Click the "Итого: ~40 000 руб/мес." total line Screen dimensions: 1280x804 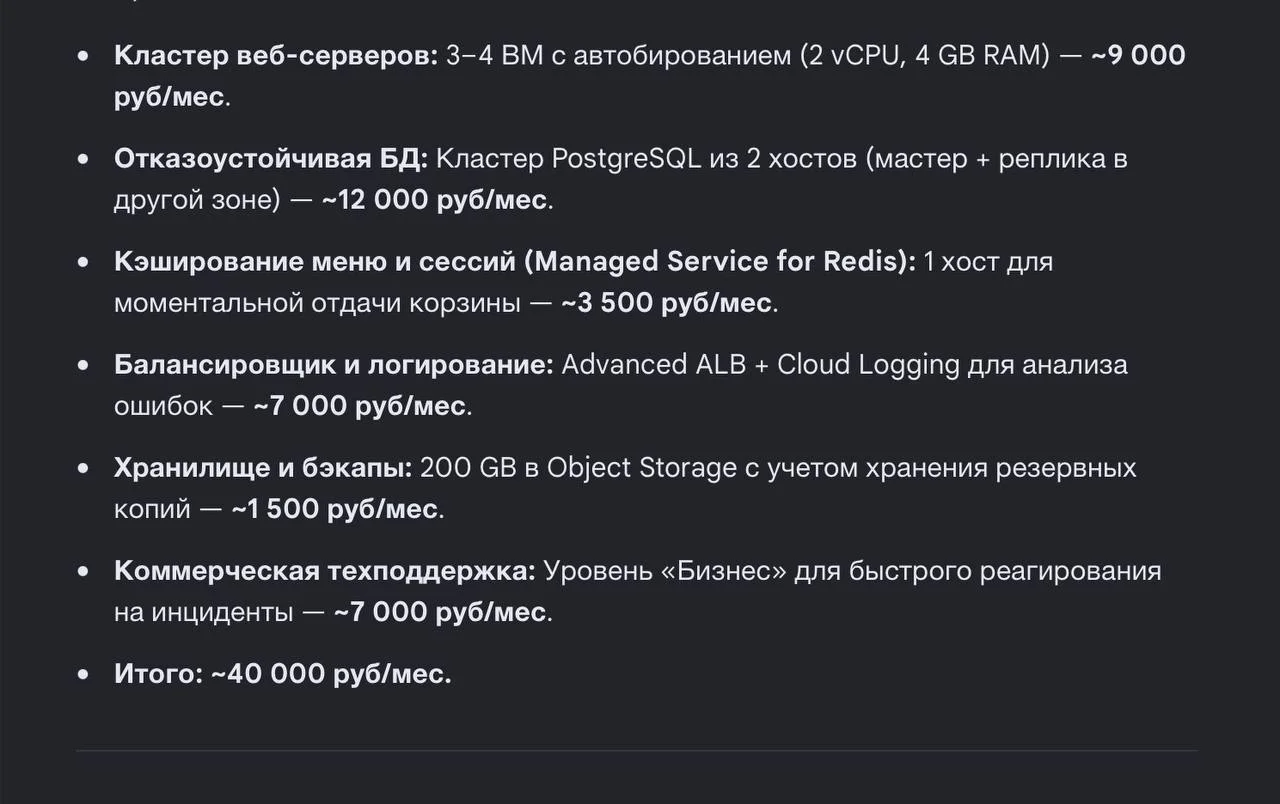[283, 674]
